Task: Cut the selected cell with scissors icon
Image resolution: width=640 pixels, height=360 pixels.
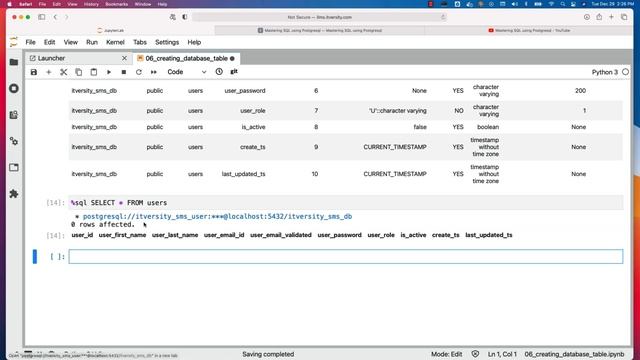Action: [64, 72]
